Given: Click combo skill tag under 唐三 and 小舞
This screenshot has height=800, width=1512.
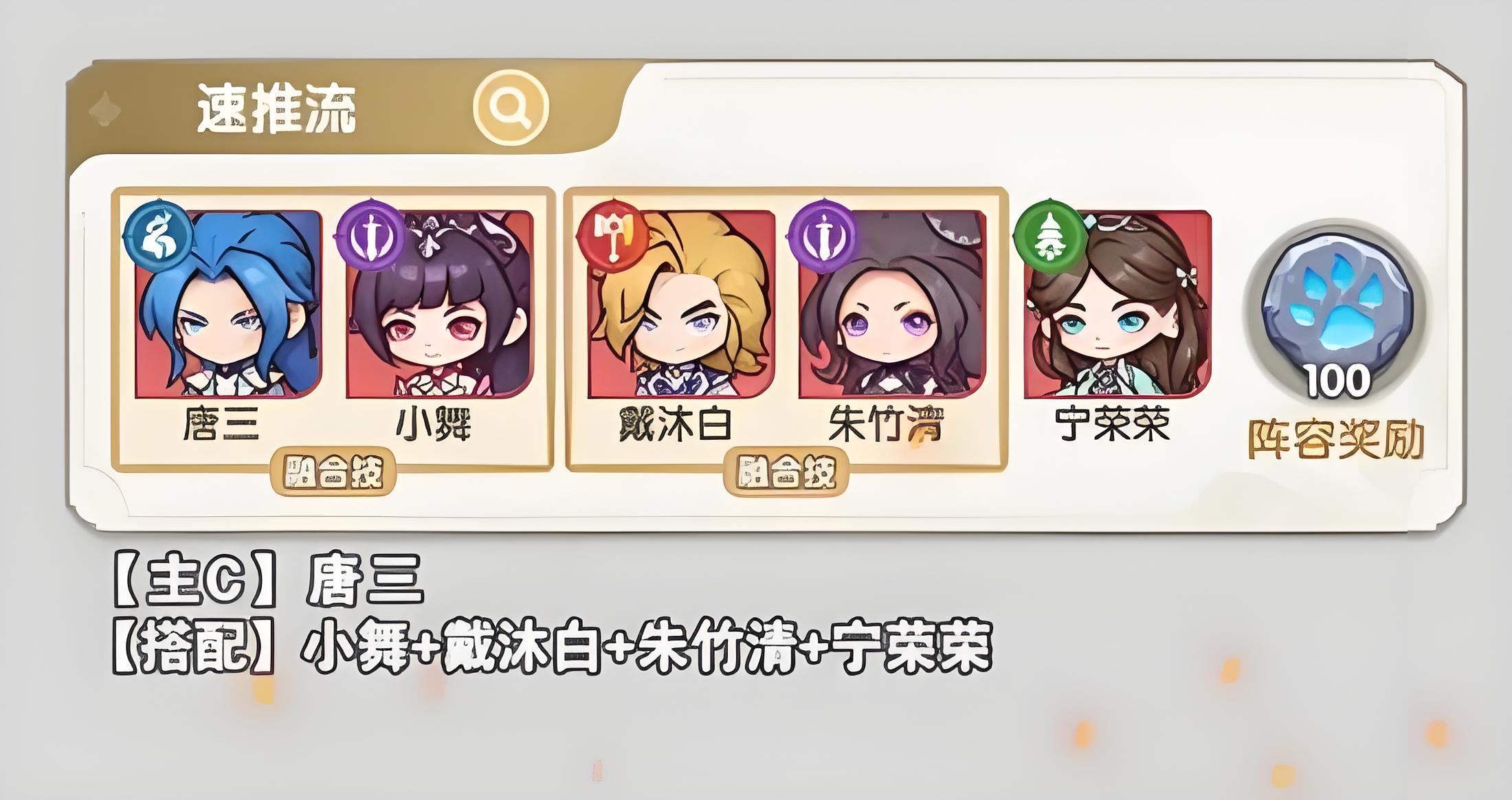Looking at the screenshot, I should 333,472.
